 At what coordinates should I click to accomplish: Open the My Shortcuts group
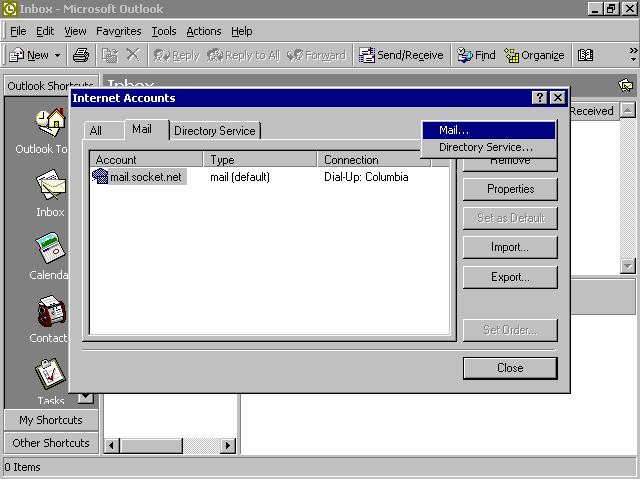[x=51, y=420]
